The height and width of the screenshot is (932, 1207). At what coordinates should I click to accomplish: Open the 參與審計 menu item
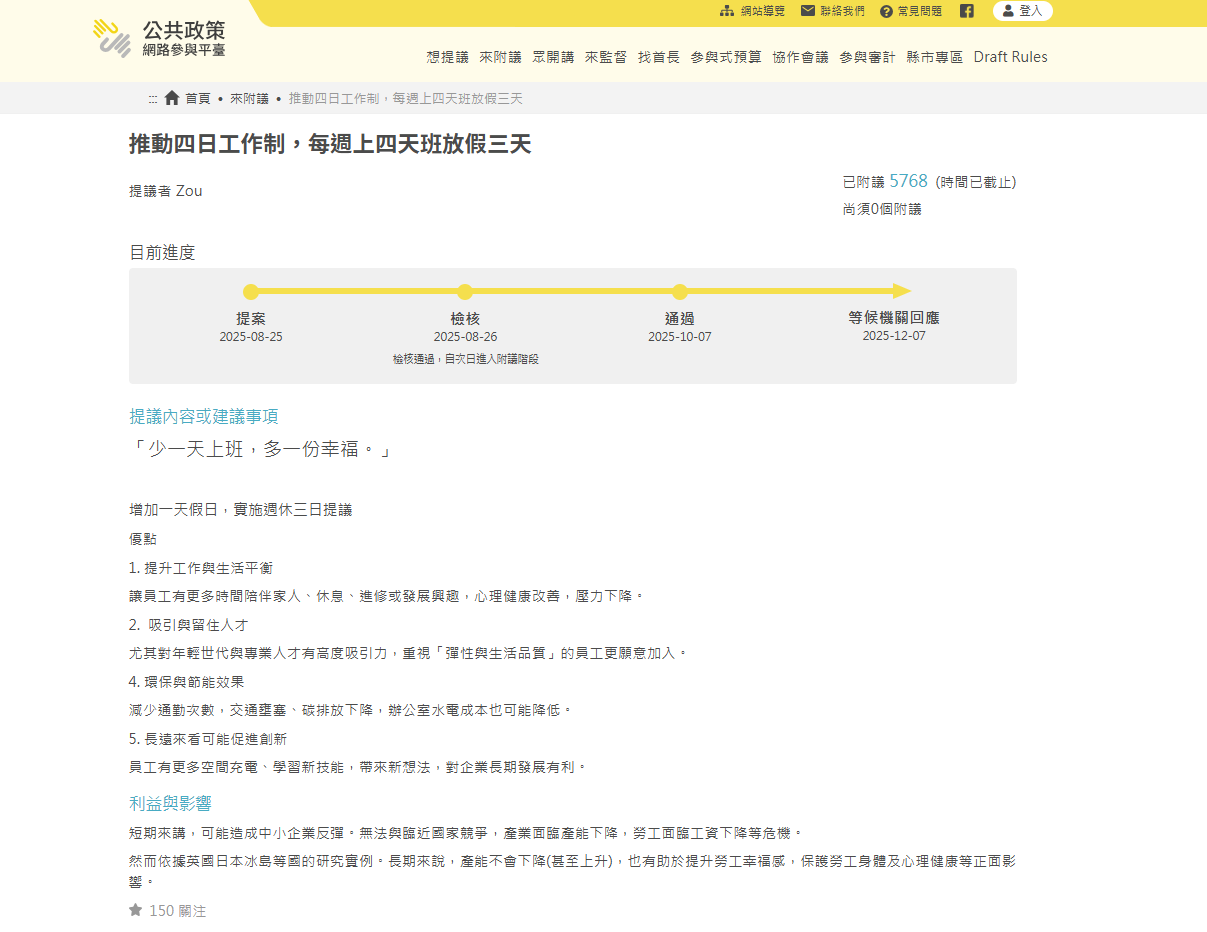tap(868, 57)
